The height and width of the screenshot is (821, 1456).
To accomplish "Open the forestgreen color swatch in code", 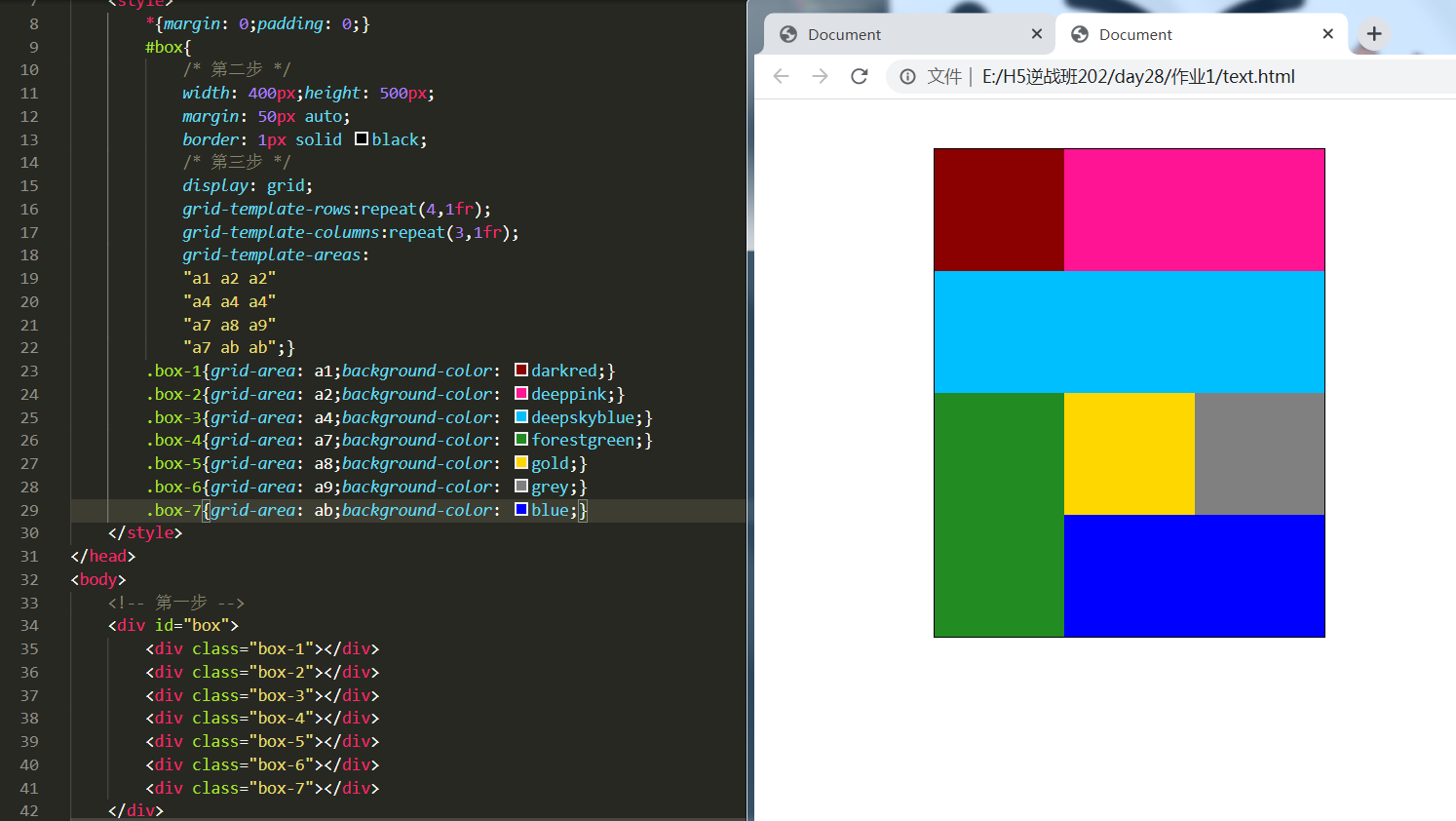I will pos(521,440).
